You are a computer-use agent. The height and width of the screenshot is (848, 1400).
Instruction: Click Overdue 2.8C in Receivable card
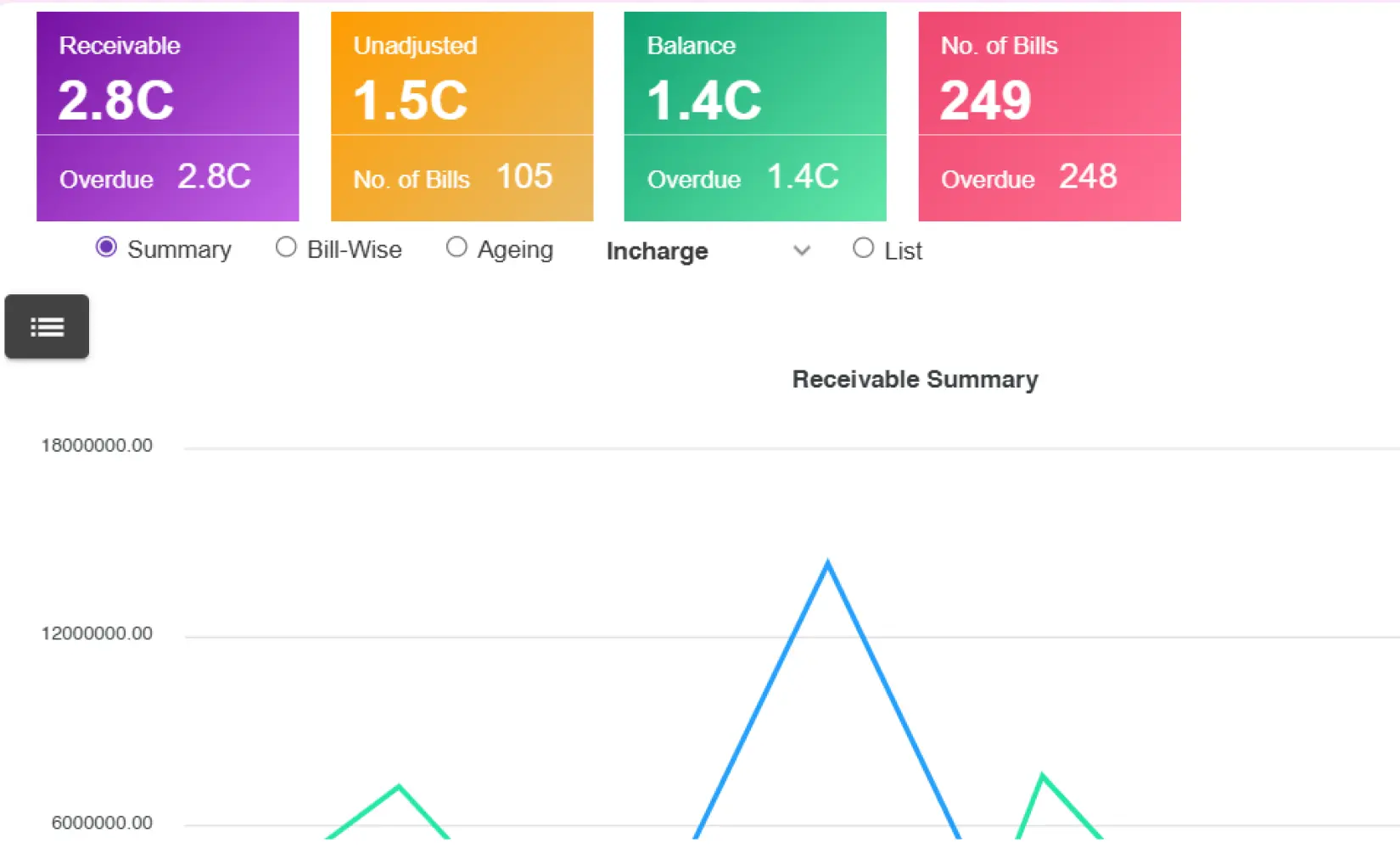click(x=155, y=177)
